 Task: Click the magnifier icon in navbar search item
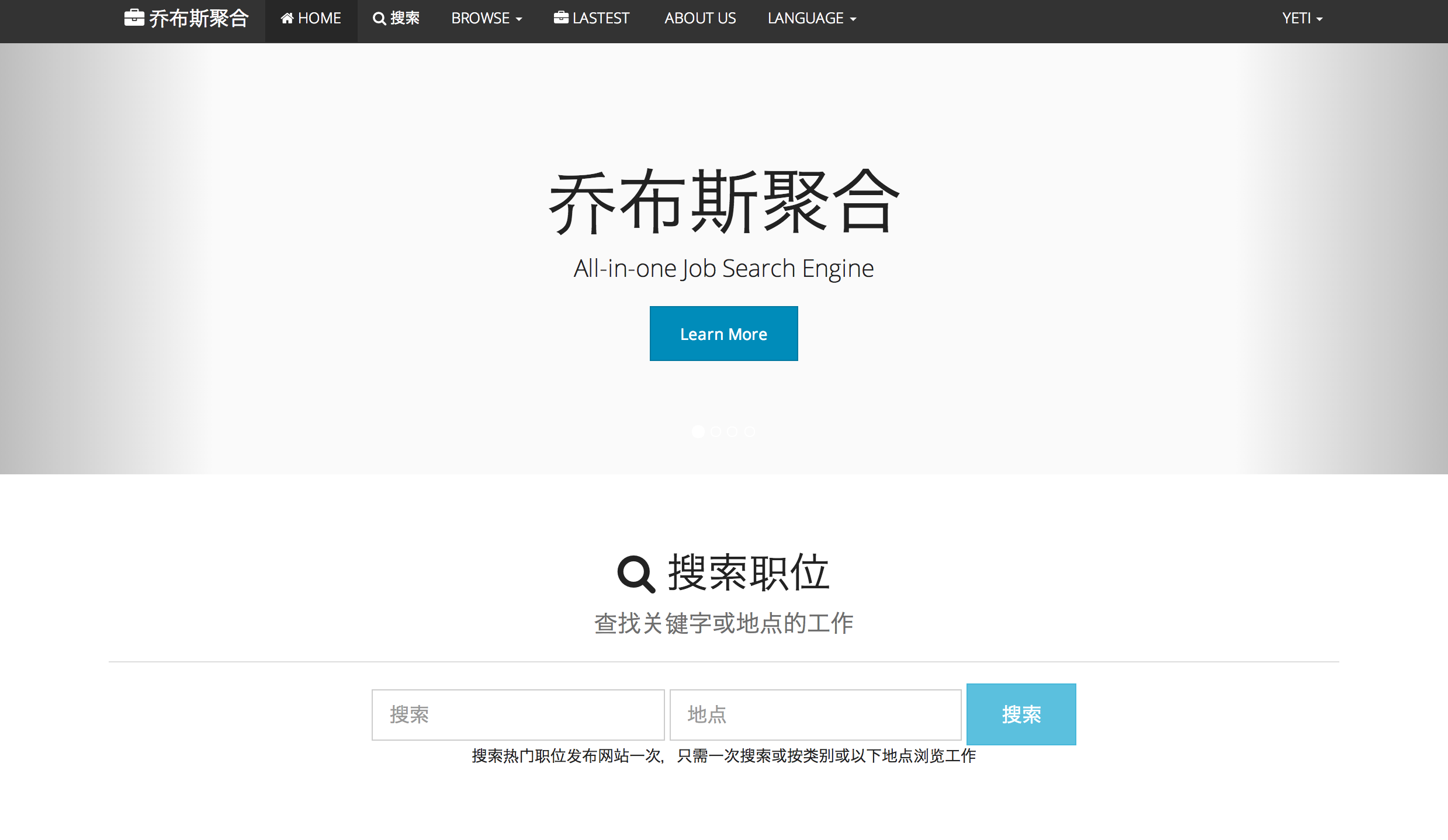pos(379,19)
